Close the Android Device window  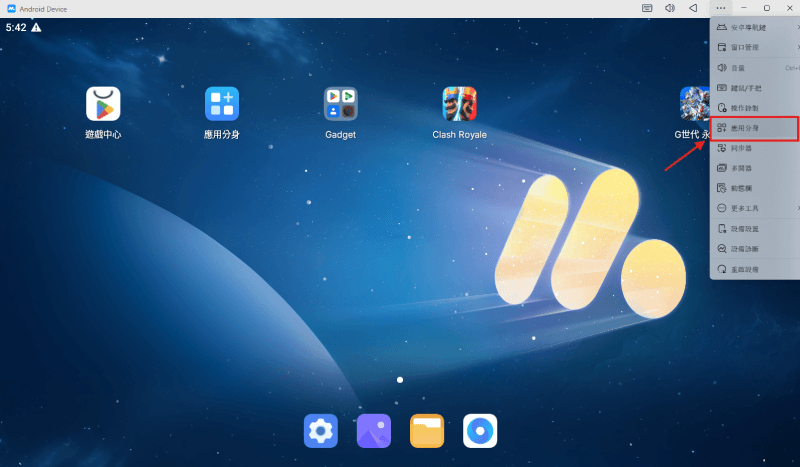coord(789,8)
